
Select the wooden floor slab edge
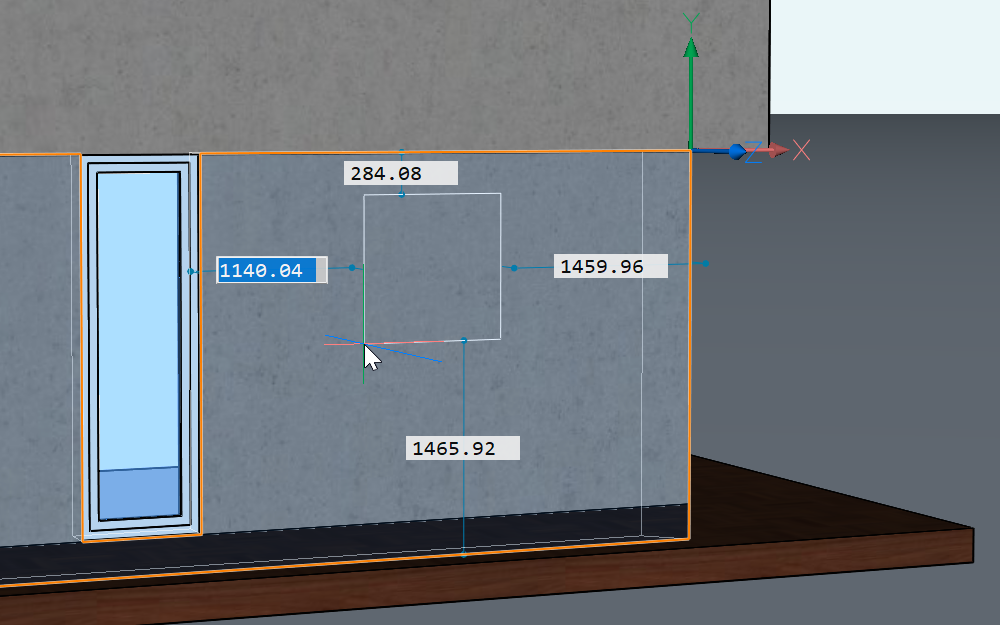point(800,560)
